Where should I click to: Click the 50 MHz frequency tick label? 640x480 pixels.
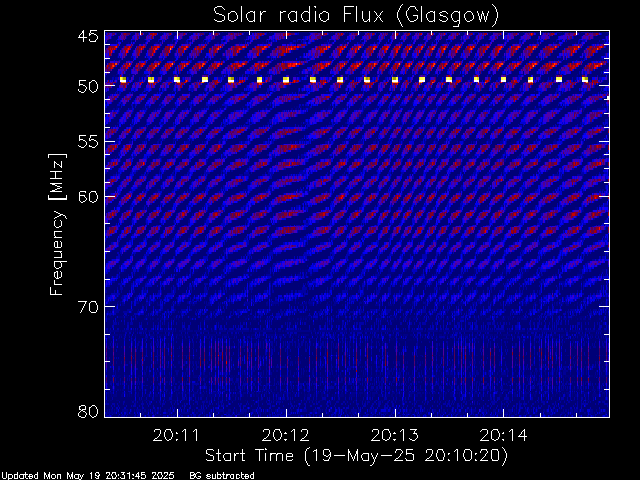coord(87,87)
